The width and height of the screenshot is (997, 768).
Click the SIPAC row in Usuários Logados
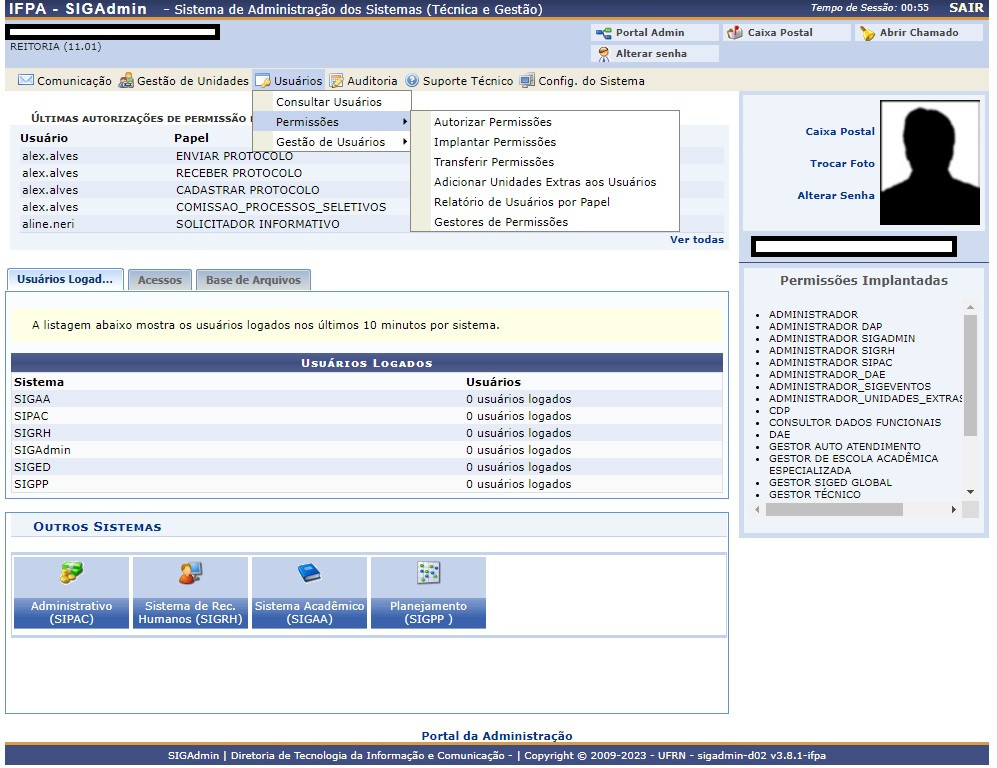[366, 416]
